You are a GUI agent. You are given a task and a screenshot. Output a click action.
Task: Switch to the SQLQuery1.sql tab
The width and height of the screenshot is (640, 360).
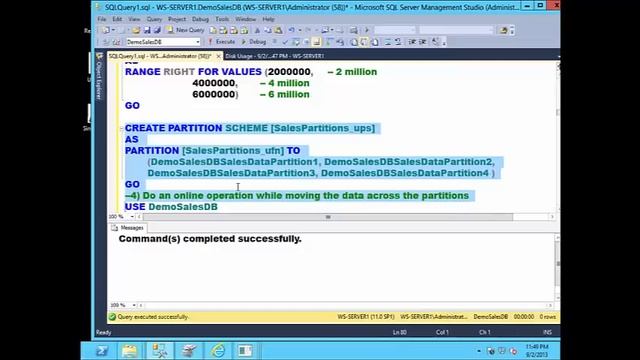coord(160,56)
